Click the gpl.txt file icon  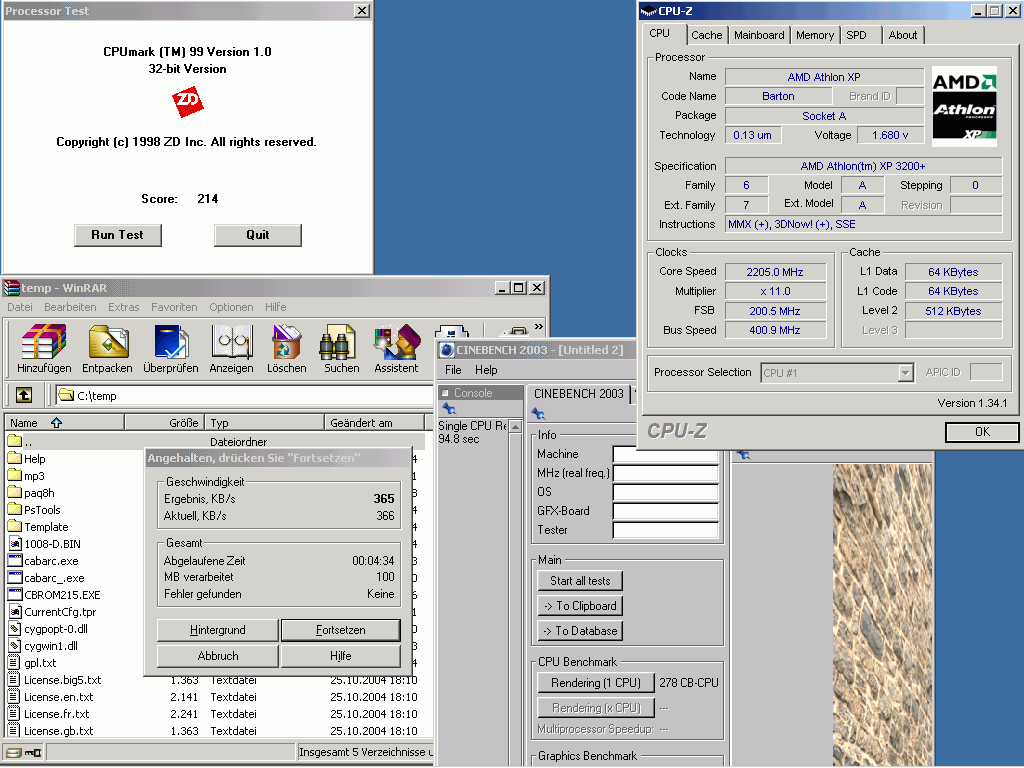tap(14, 662)
